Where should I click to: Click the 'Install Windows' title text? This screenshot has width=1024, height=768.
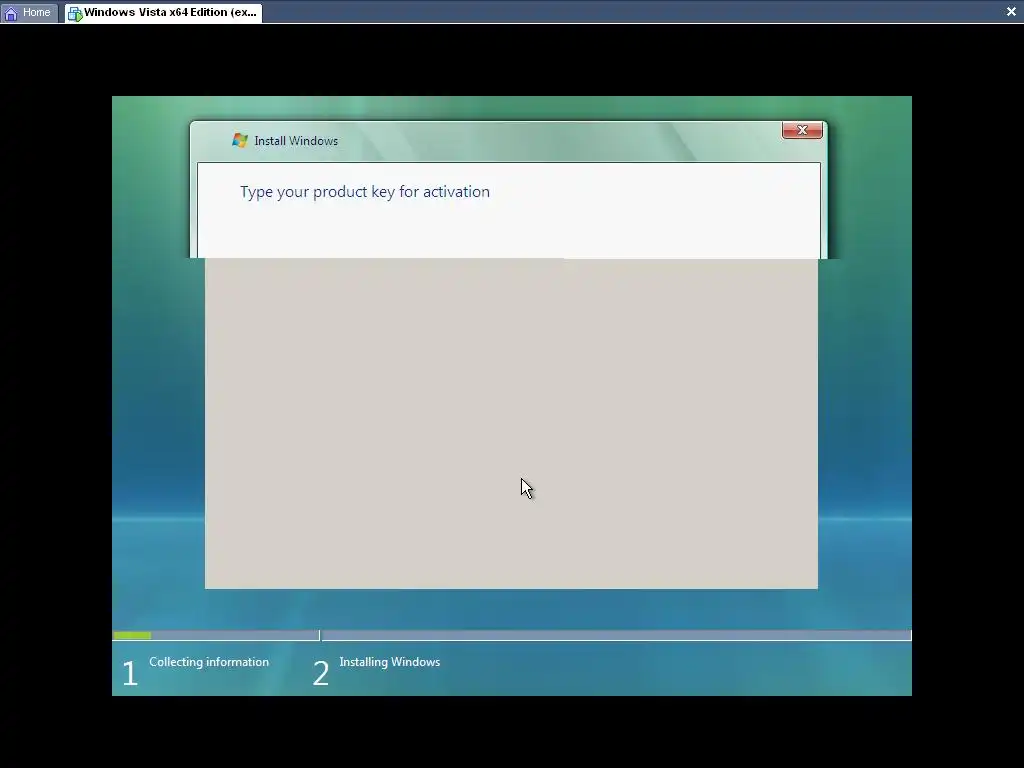[296, 141]
